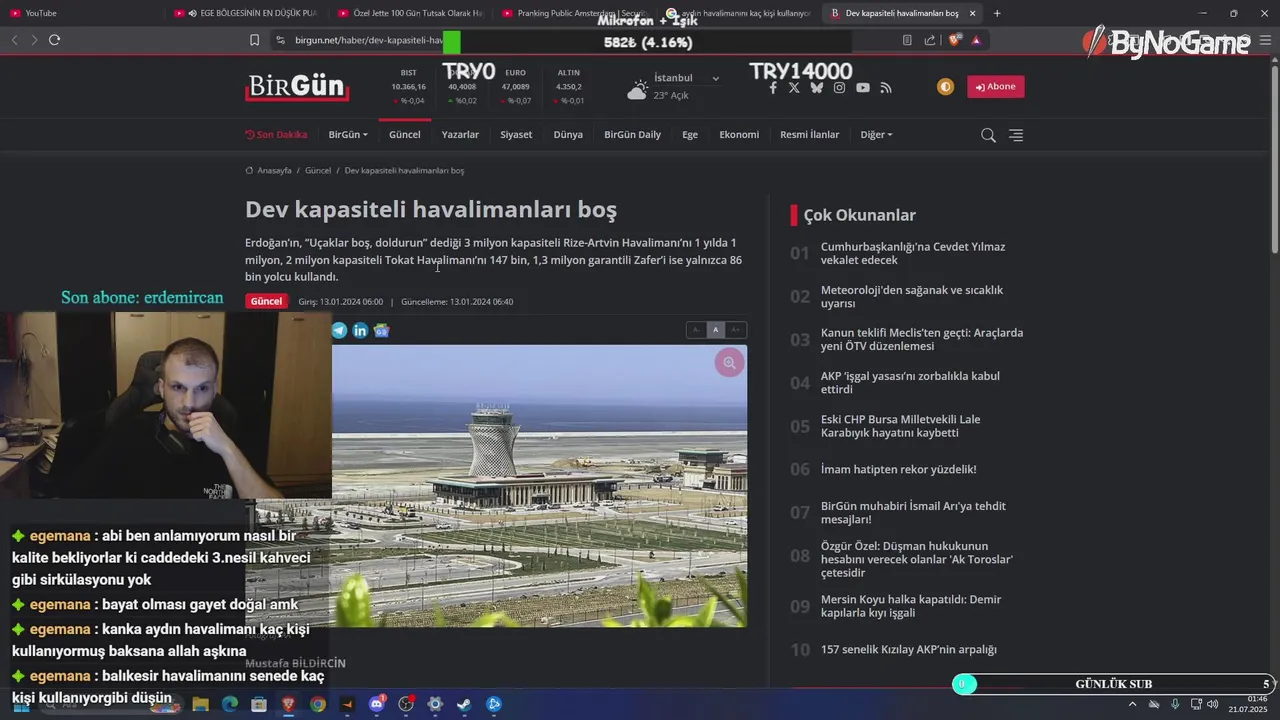Open the Güncel nav section
The height and width of the screenshot is (720, 1280).
click(x=404, y=134)
